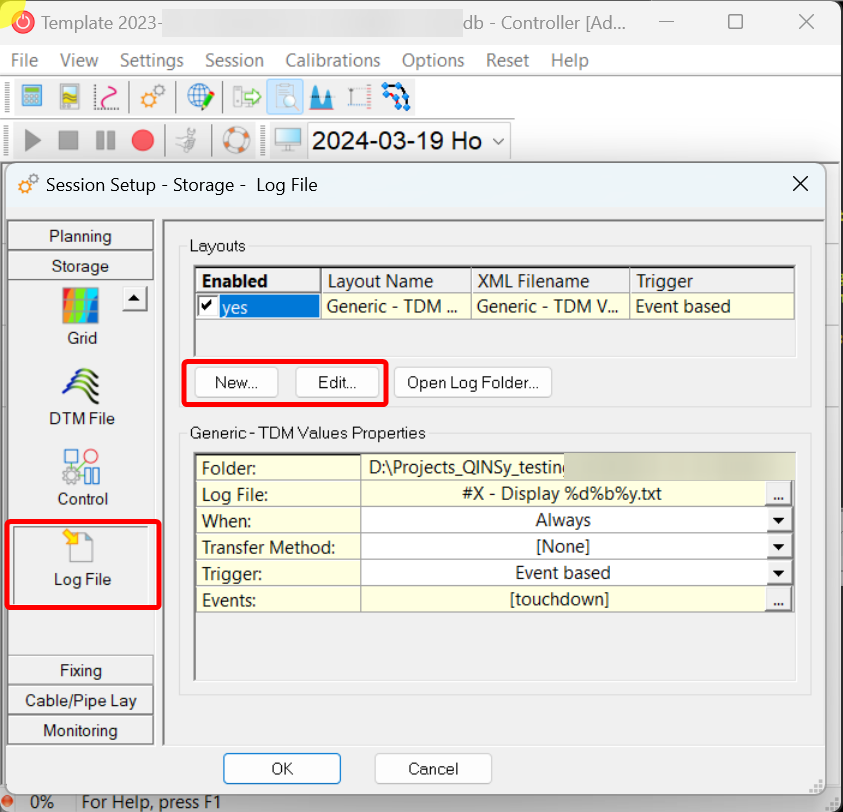Image resolution: width=843 pixels, height=812 pixels.
Task: Click the Cancel button
Action: (433, 768)
